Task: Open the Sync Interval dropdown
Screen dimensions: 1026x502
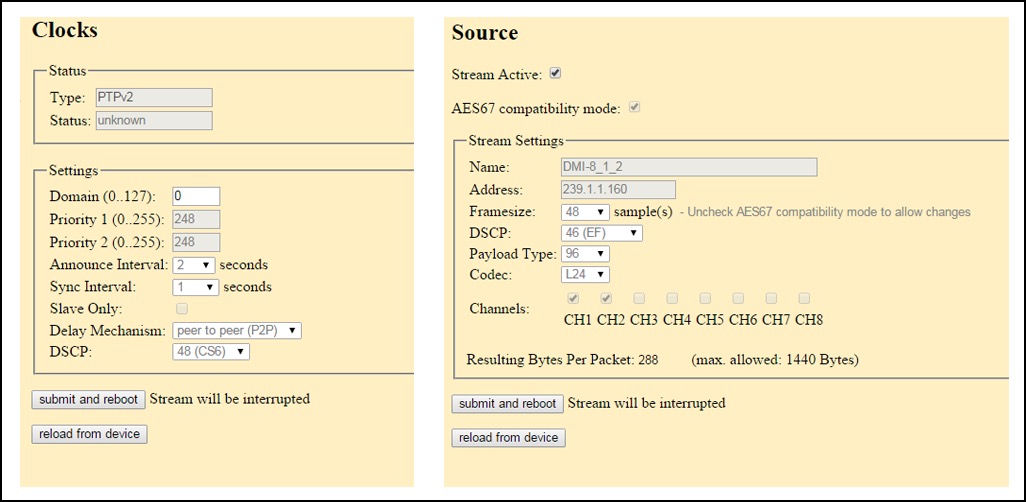Action: point(196,287)
